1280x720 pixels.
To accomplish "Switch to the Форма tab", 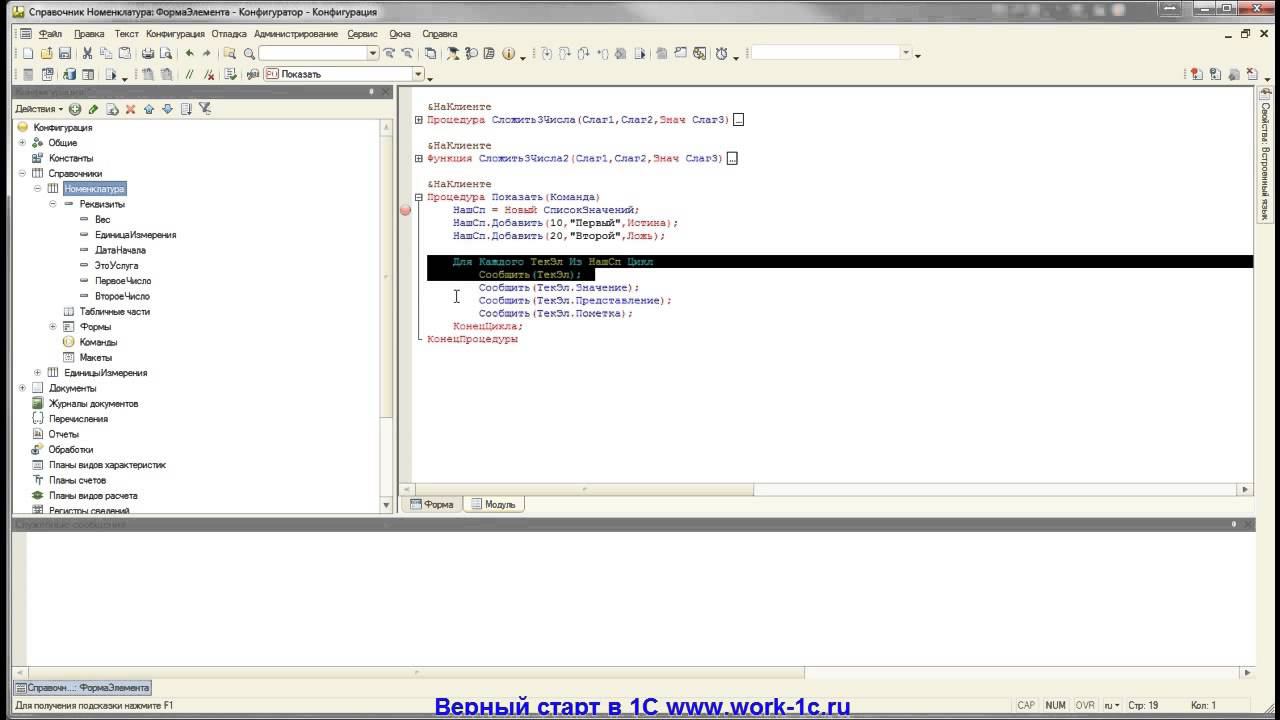I will coord(432,505).
